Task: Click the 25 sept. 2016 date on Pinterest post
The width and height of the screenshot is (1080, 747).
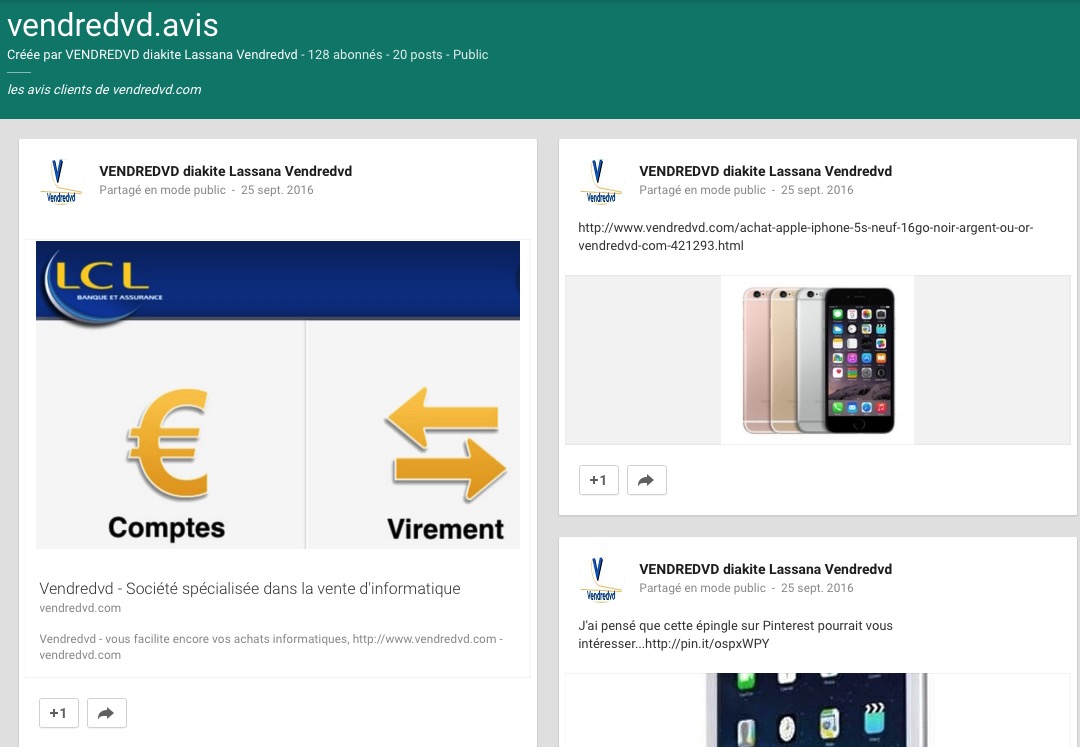Action: click(817, 588)
